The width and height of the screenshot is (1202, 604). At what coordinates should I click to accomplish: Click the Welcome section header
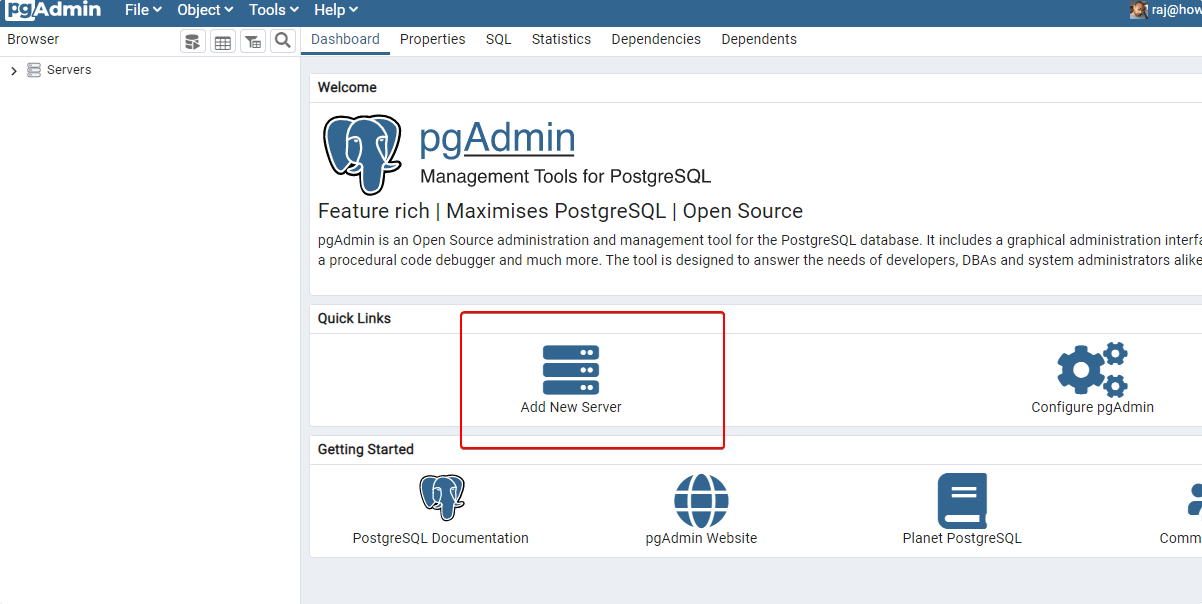coord(347,88)
